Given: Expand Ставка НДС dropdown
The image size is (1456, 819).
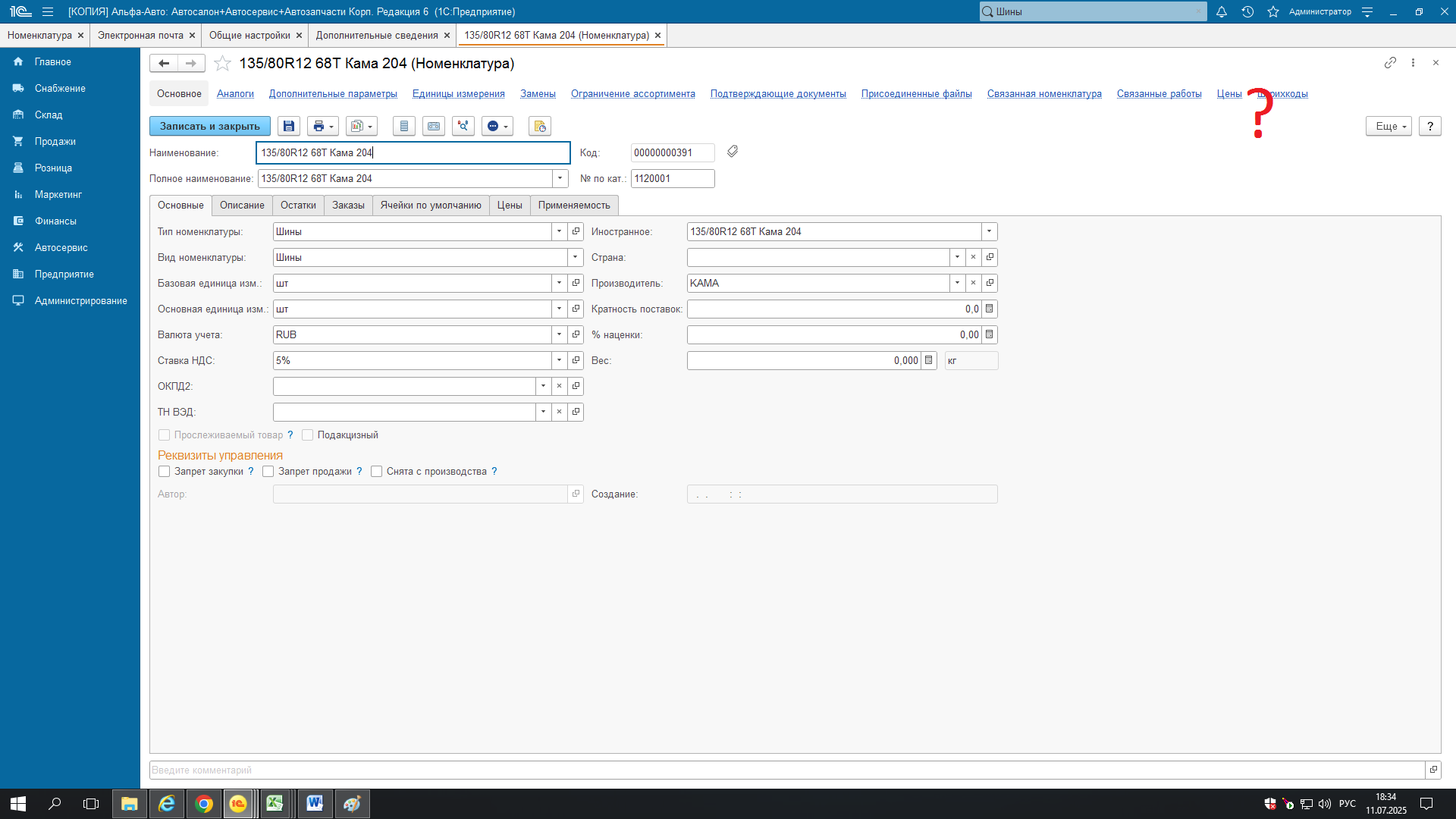Looking at the screenshot, I should click(x=560, y=360).
